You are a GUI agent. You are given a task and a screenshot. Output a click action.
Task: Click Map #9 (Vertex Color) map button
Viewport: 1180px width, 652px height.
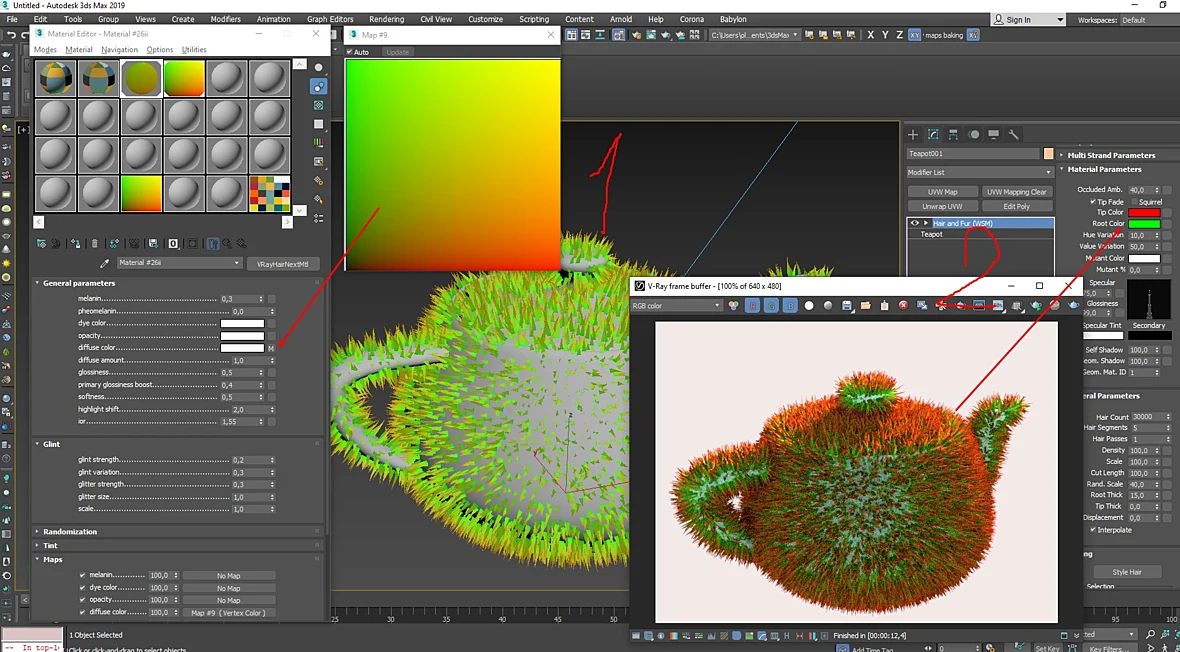(229, 613)
